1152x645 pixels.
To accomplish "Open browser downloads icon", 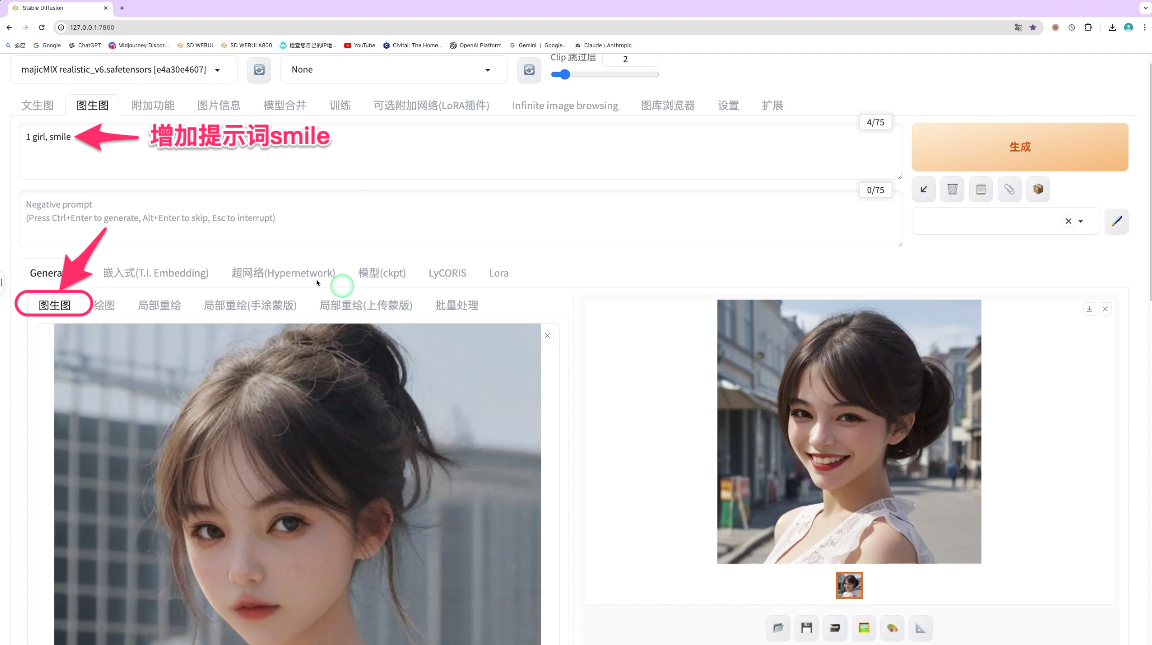I will pyautogui.click(x=1112, y=27).
